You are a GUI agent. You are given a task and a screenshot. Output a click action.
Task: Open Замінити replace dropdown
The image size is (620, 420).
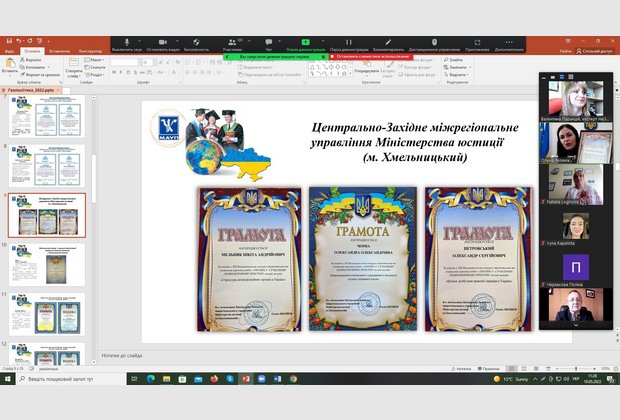pyautogui.click(x=457, y=67)
